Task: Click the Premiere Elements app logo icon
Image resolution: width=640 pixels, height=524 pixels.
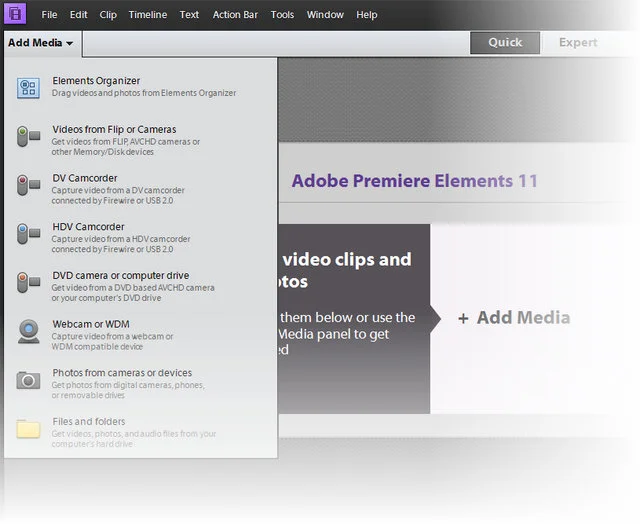Action: click(15, 13)
